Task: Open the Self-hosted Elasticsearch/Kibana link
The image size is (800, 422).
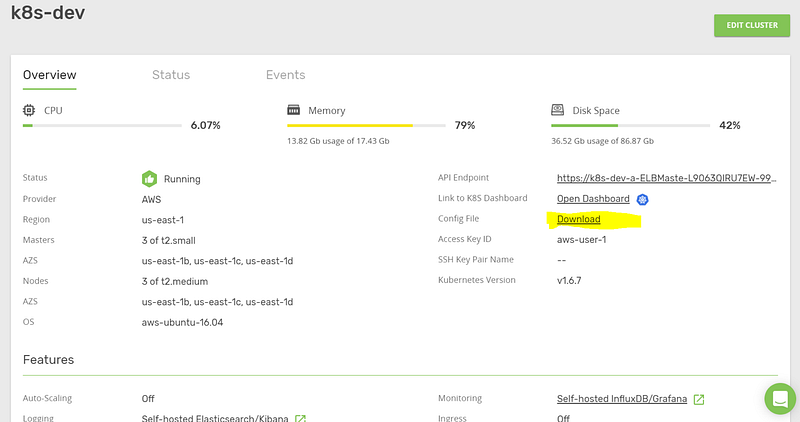Action: (215, 418)
